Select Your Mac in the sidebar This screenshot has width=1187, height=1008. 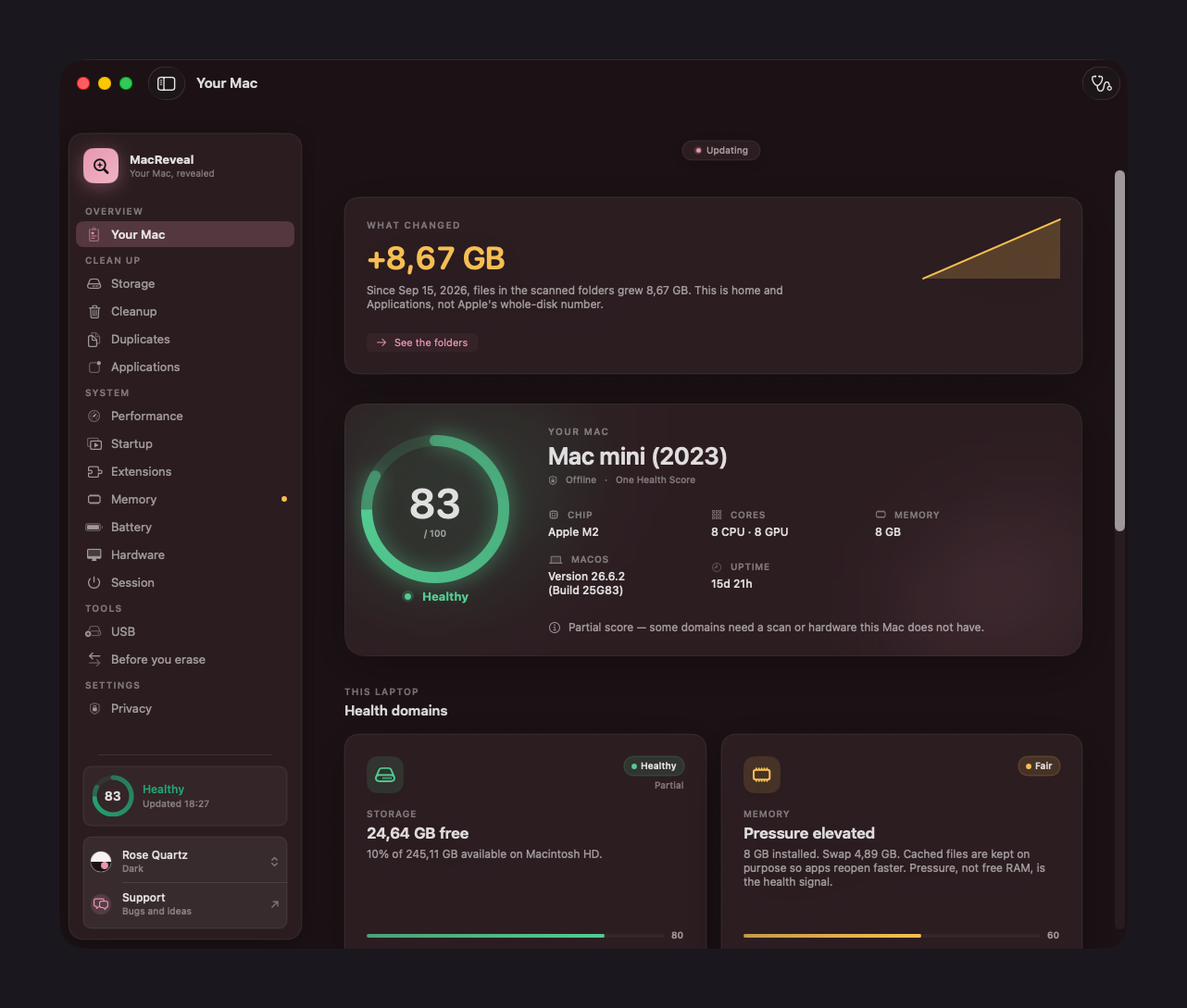185,235
